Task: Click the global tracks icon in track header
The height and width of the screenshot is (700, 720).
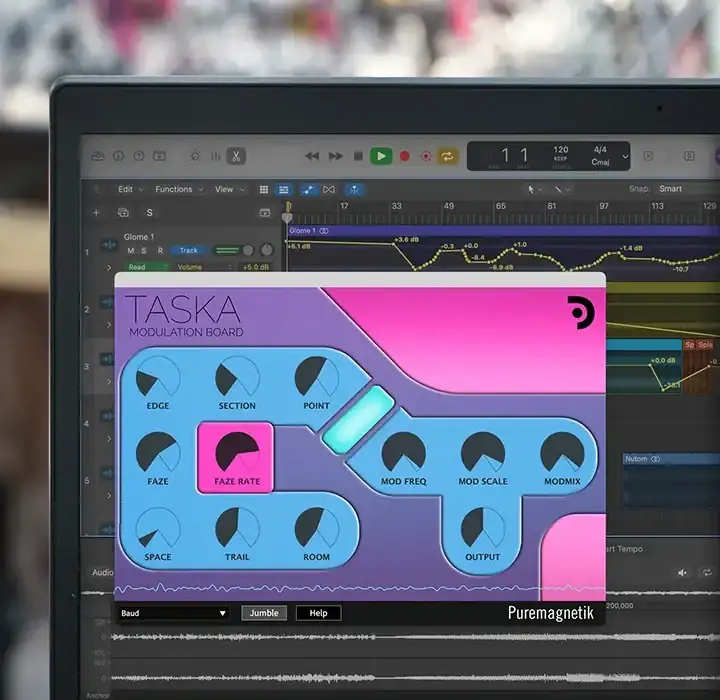Action: [265, 213]
